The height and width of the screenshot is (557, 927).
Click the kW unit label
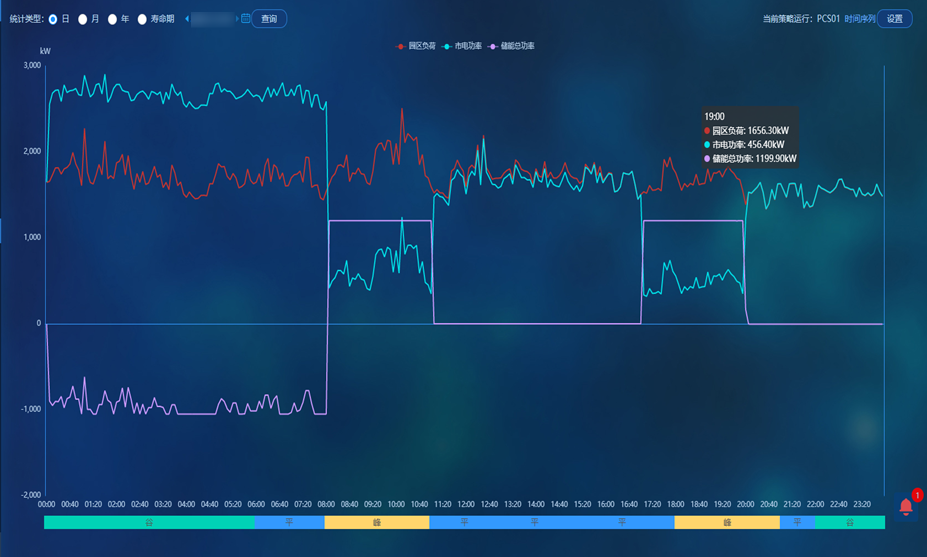[45, 51]
